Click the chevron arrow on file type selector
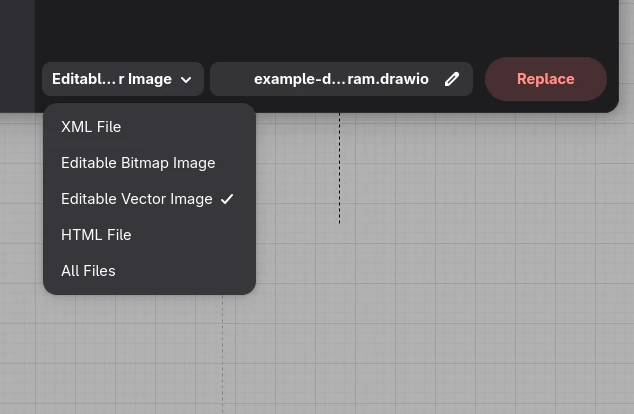The height and width of the screenshot is (414, 634). (x=186, y=80)
